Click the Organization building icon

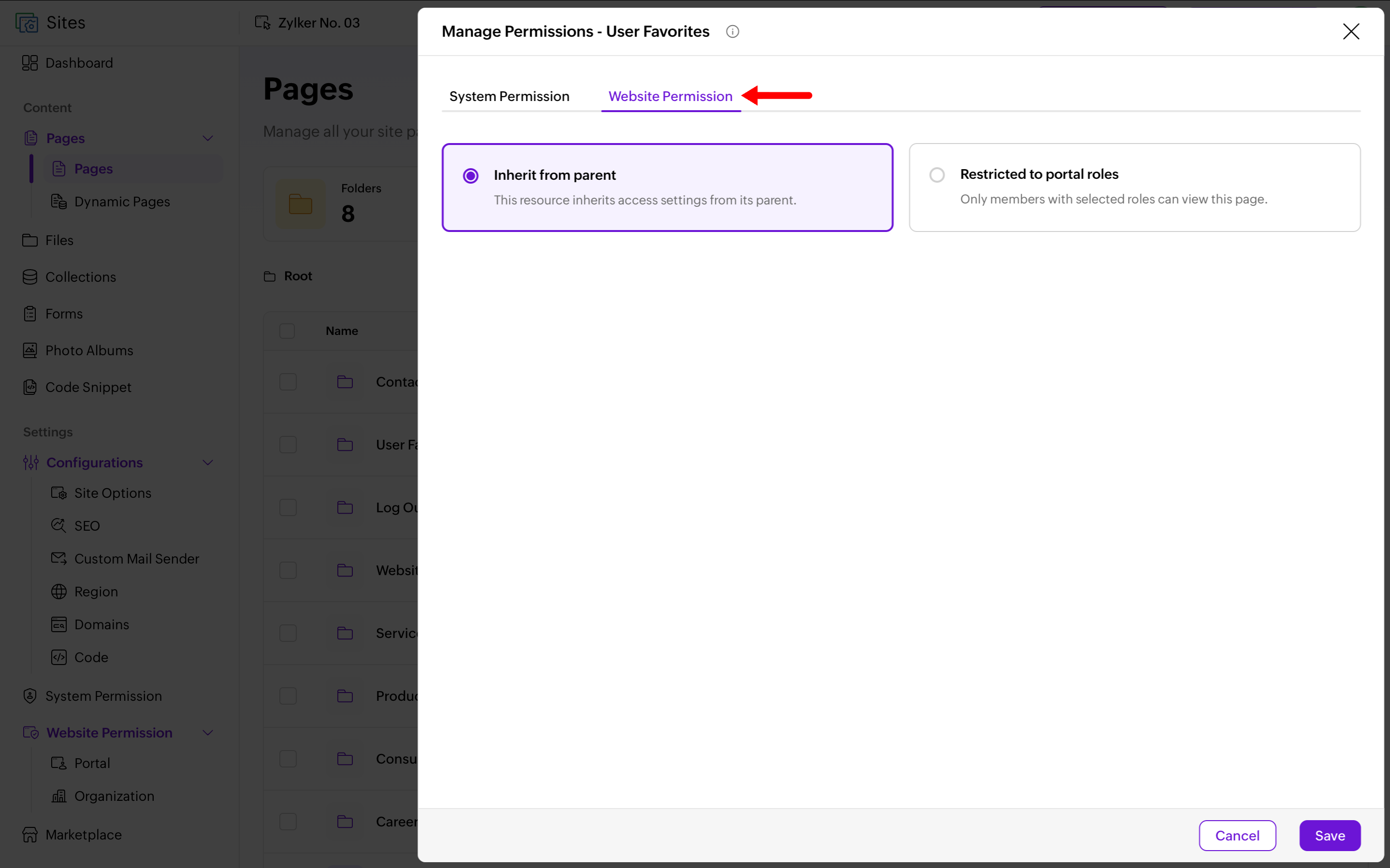coord(59,796)
